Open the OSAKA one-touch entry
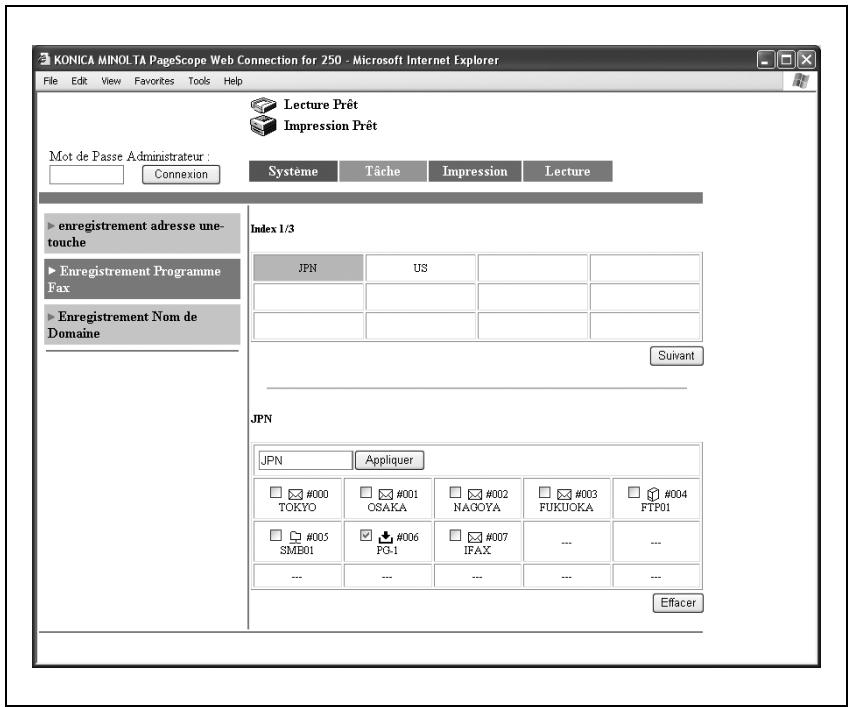848x707 pixels. 387,507
